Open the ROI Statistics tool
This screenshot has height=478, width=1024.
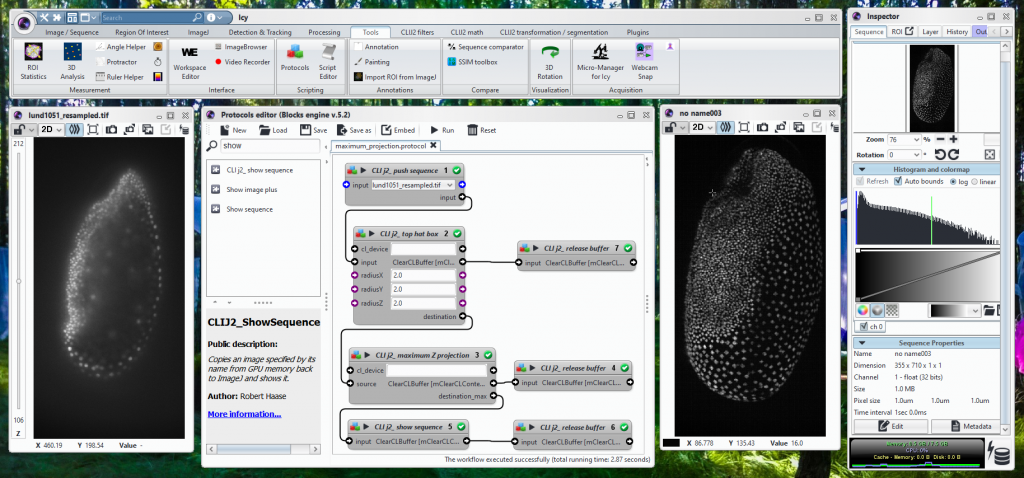(33, 58)
